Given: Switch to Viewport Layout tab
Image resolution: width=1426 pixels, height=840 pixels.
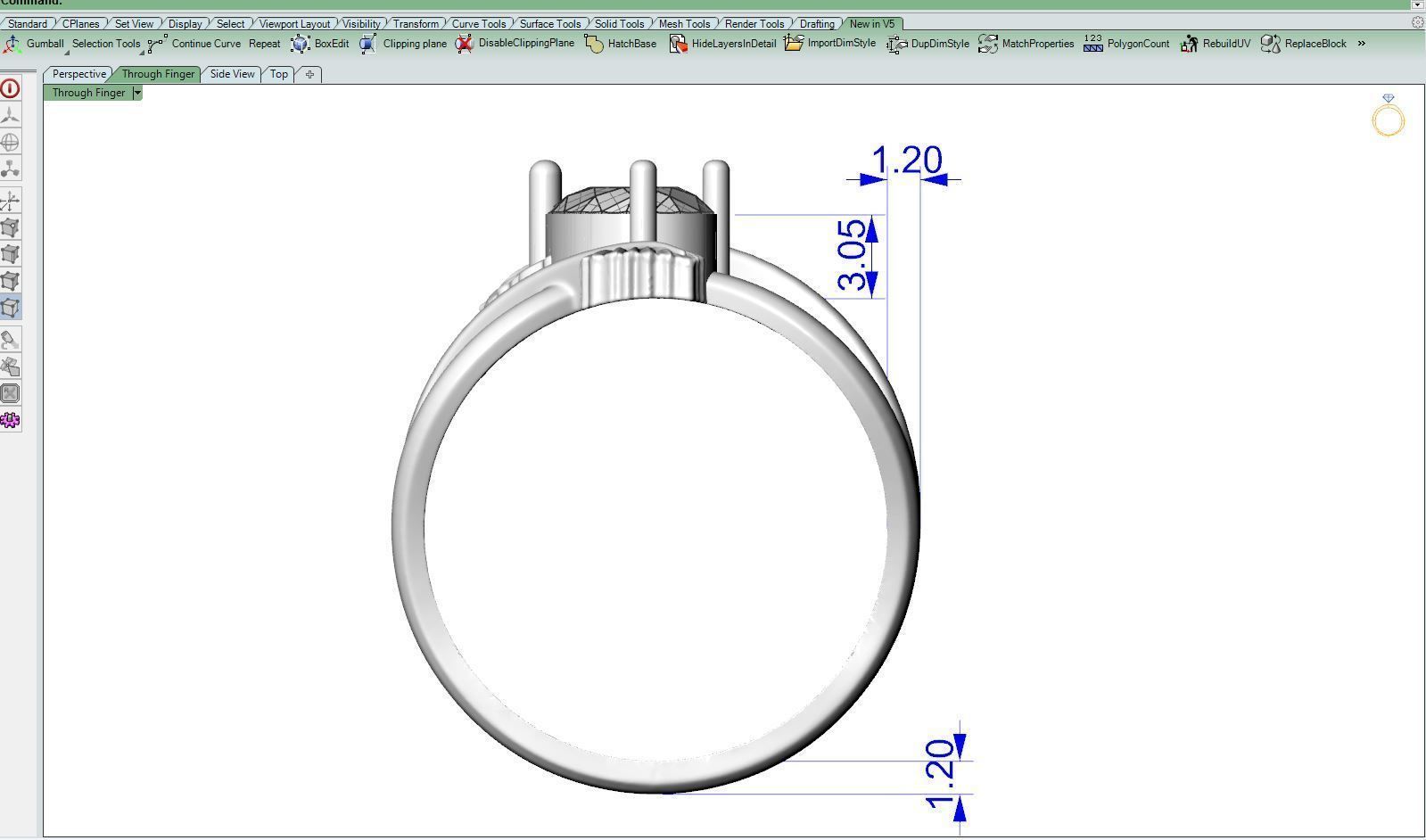Looking at the screenshot, I should pos(294,24).
